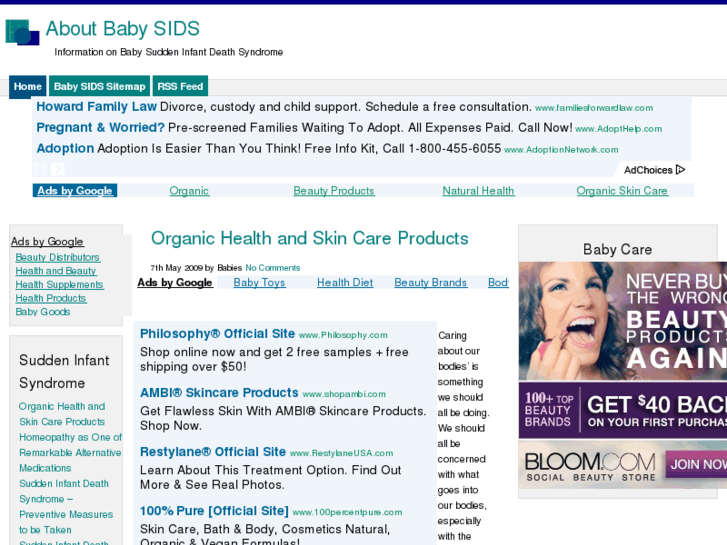This screenshot has width=727, height=545.
Task: Click the AdChoices label
Action: pos(648,170)
